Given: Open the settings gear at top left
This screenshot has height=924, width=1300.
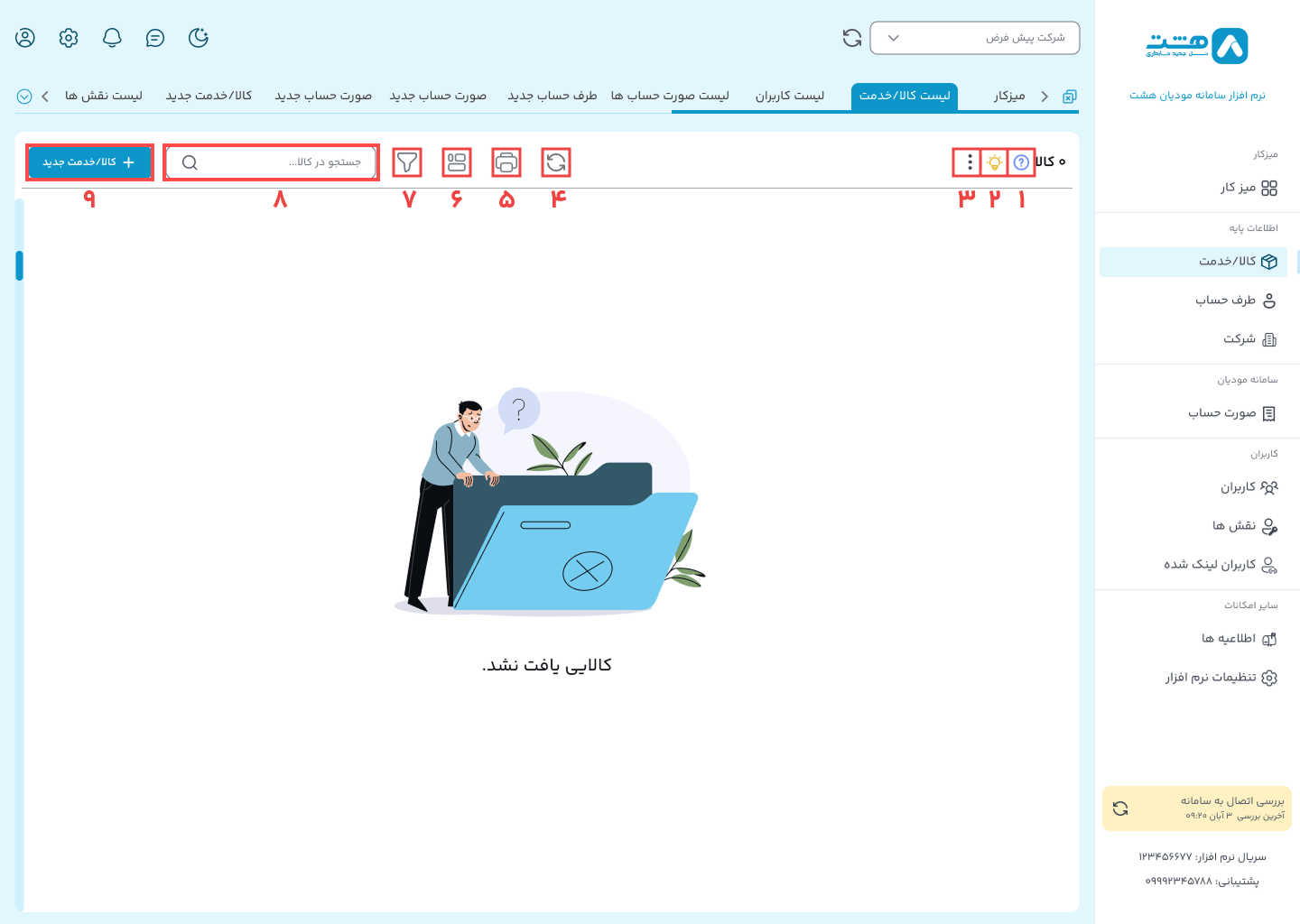Looking at the screenshot, I should (68, 38).
